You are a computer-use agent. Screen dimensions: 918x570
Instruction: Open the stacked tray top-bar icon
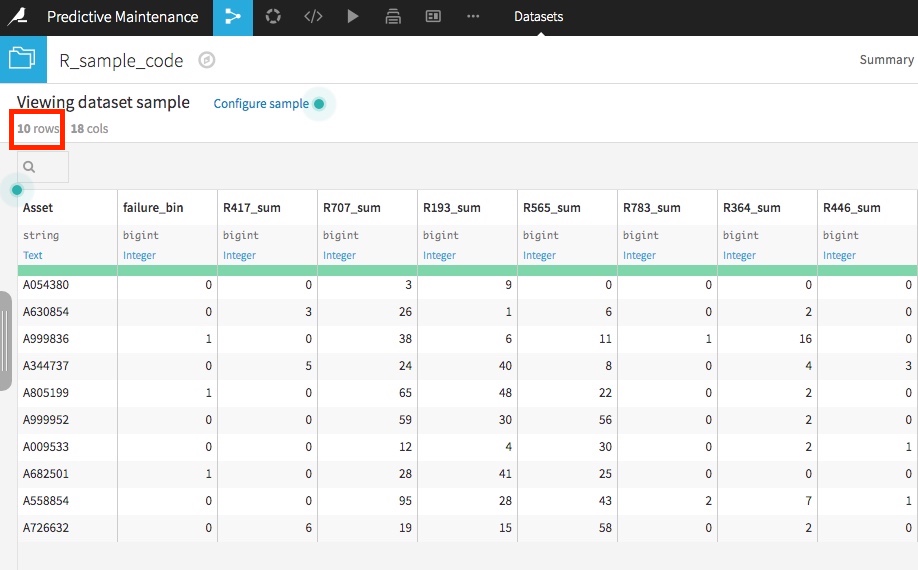[x=393, y=16]
